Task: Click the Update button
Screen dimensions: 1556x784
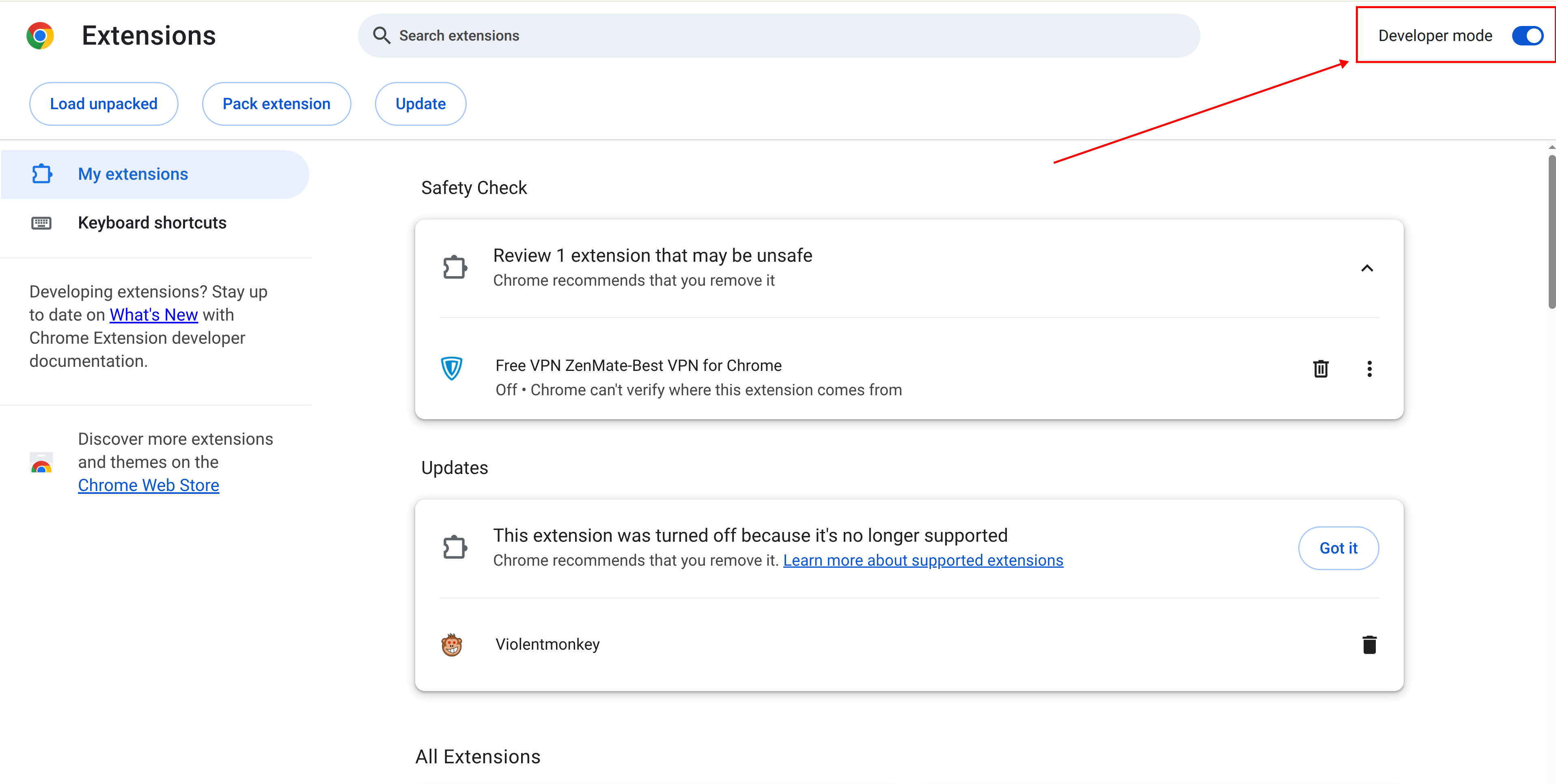Action: [x=420, y=104]
